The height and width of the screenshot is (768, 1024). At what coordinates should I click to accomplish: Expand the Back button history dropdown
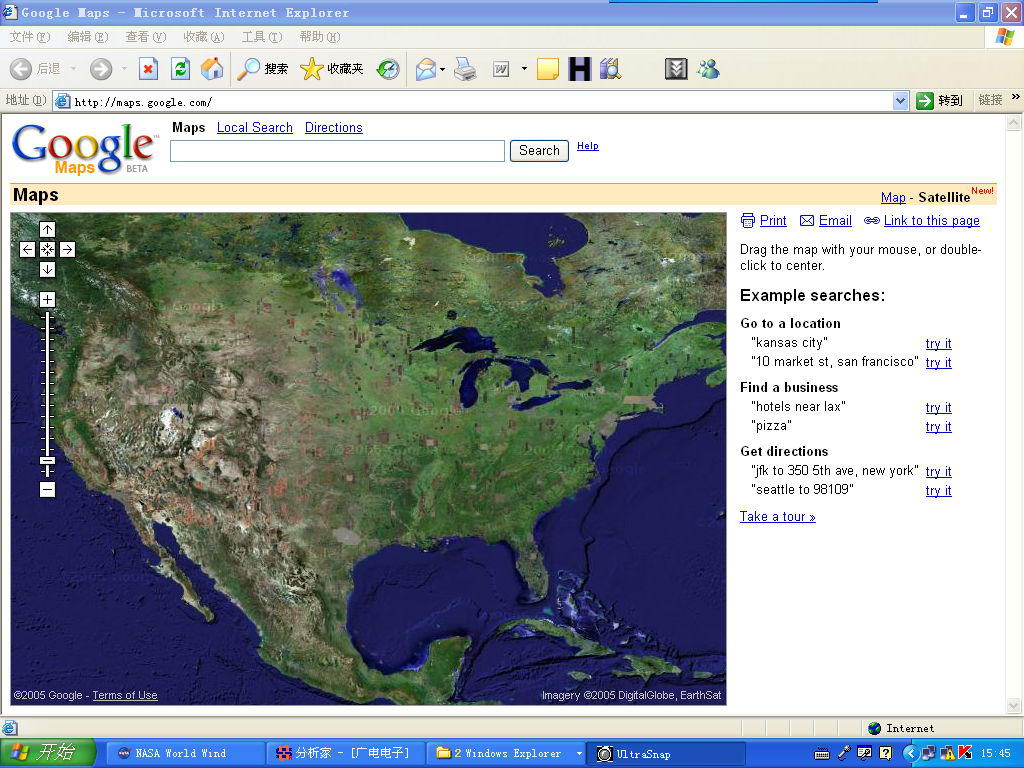click(x=73, y=69)
